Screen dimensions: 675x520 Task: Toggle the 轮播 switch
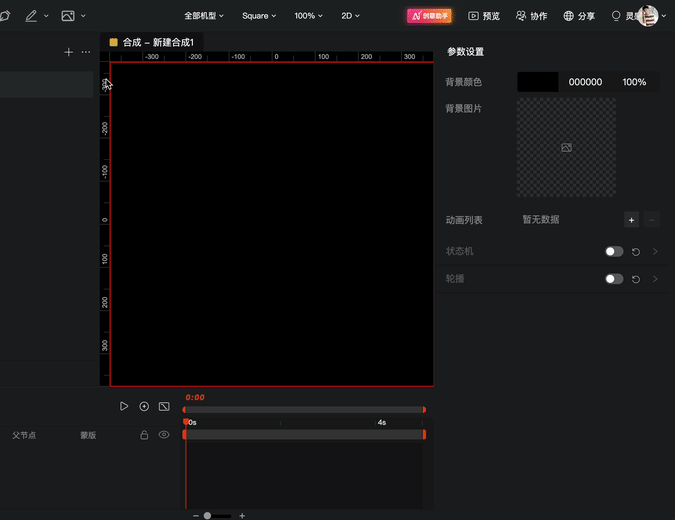[x=614, y=279]
